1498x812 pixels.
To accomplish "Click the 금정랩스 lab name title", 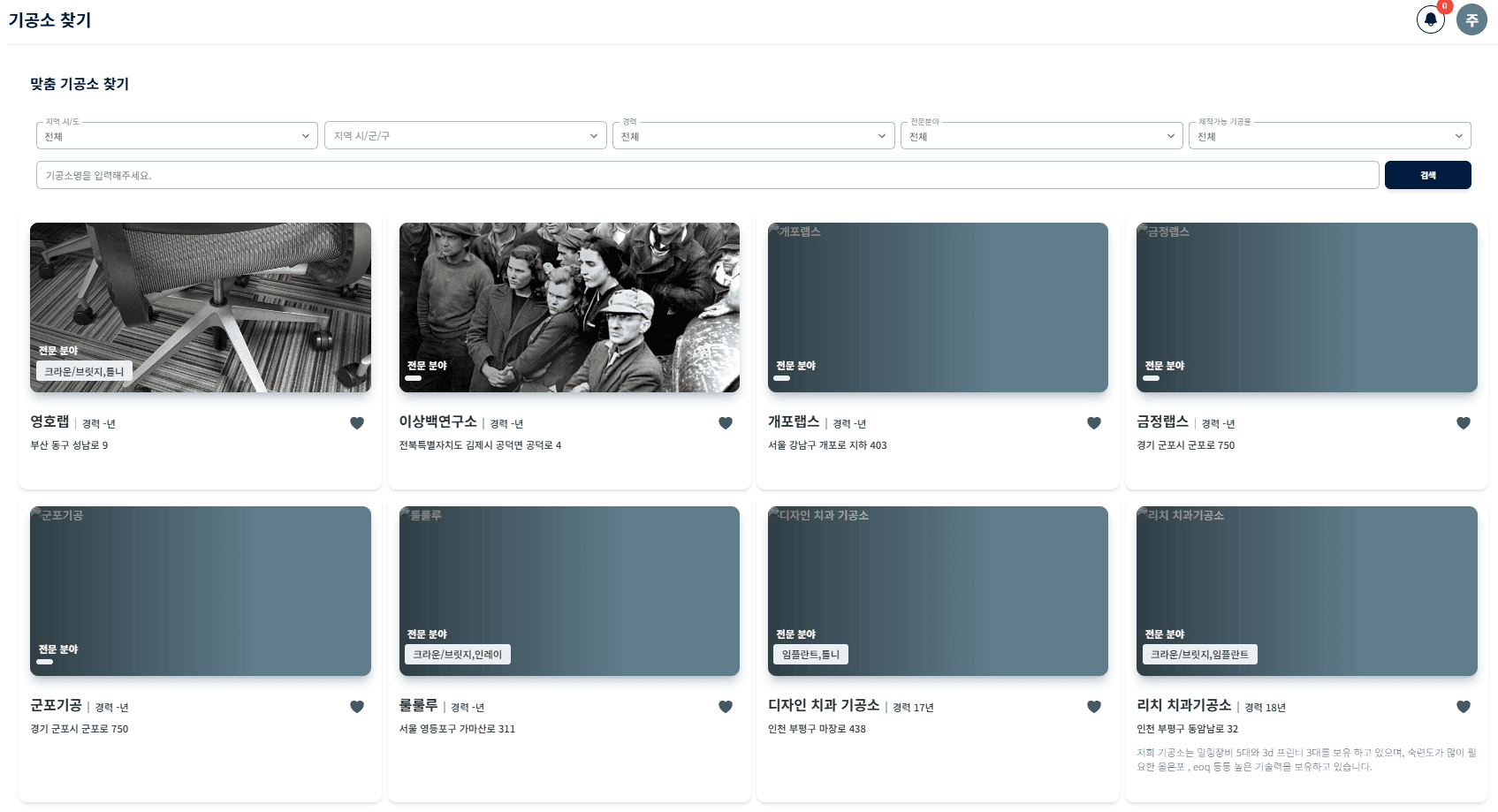I will pos(1162,422).
